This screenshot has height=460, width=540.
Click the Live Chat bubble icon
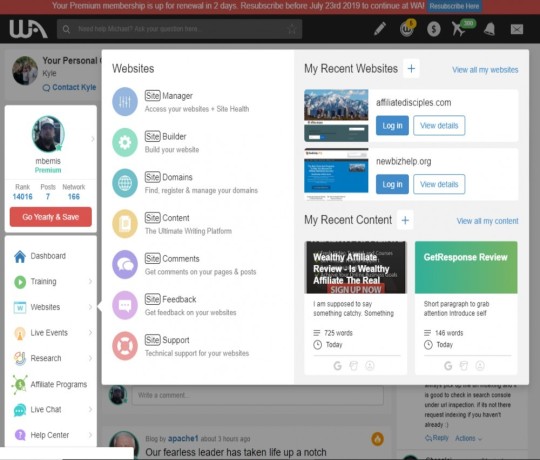click(x=20, y=410)
